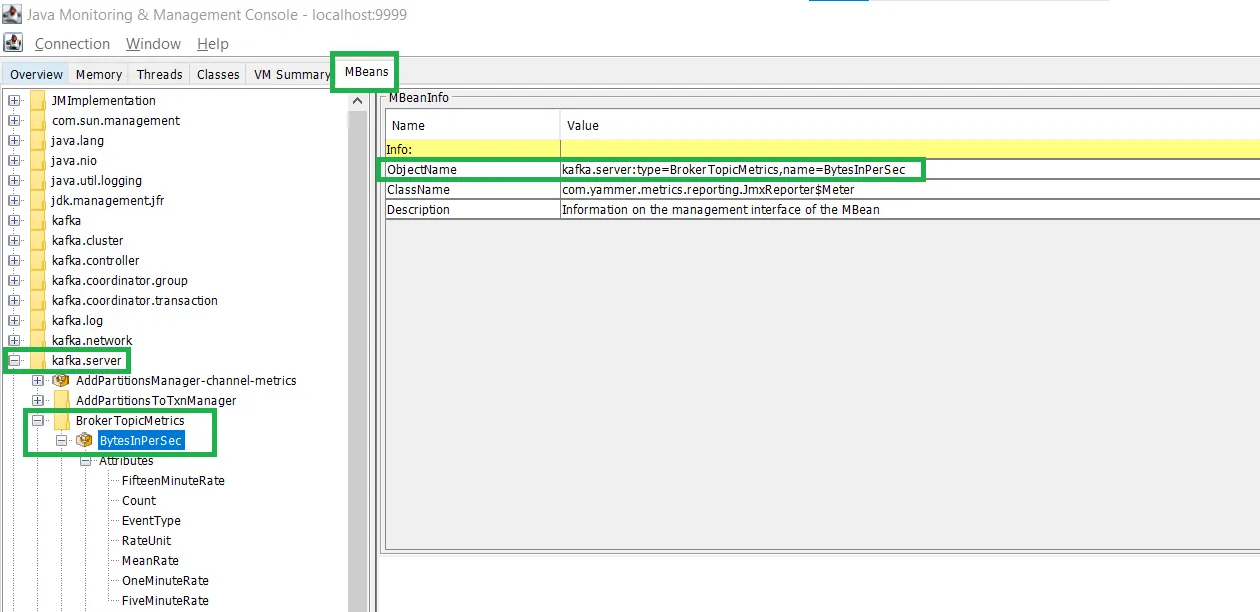Click the java.nio folder icon
Image resolution: width=1260 pixels, height=612 pixels.
tap(38, 161)
